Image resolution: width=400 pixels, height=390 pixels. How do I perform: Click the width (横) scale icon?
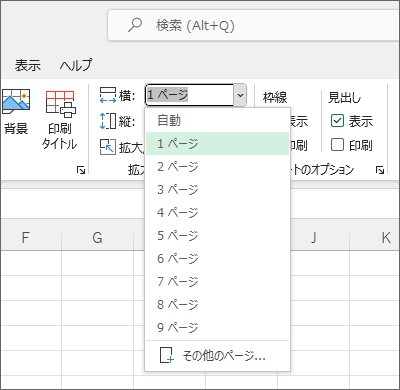[x=108, y=95]
